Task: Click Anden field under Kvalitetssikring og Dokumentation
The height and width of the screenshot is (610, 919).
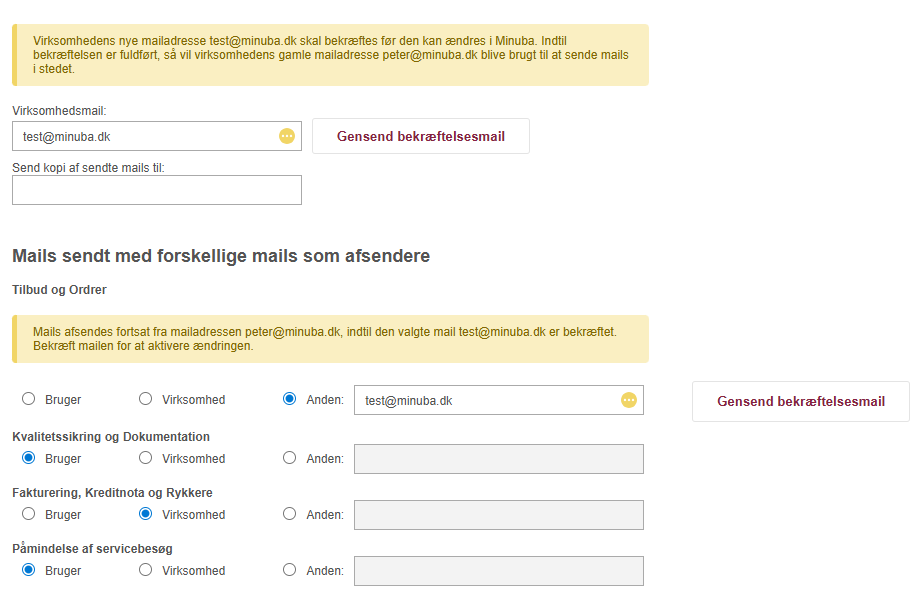Action: click(x=498, y=459)
